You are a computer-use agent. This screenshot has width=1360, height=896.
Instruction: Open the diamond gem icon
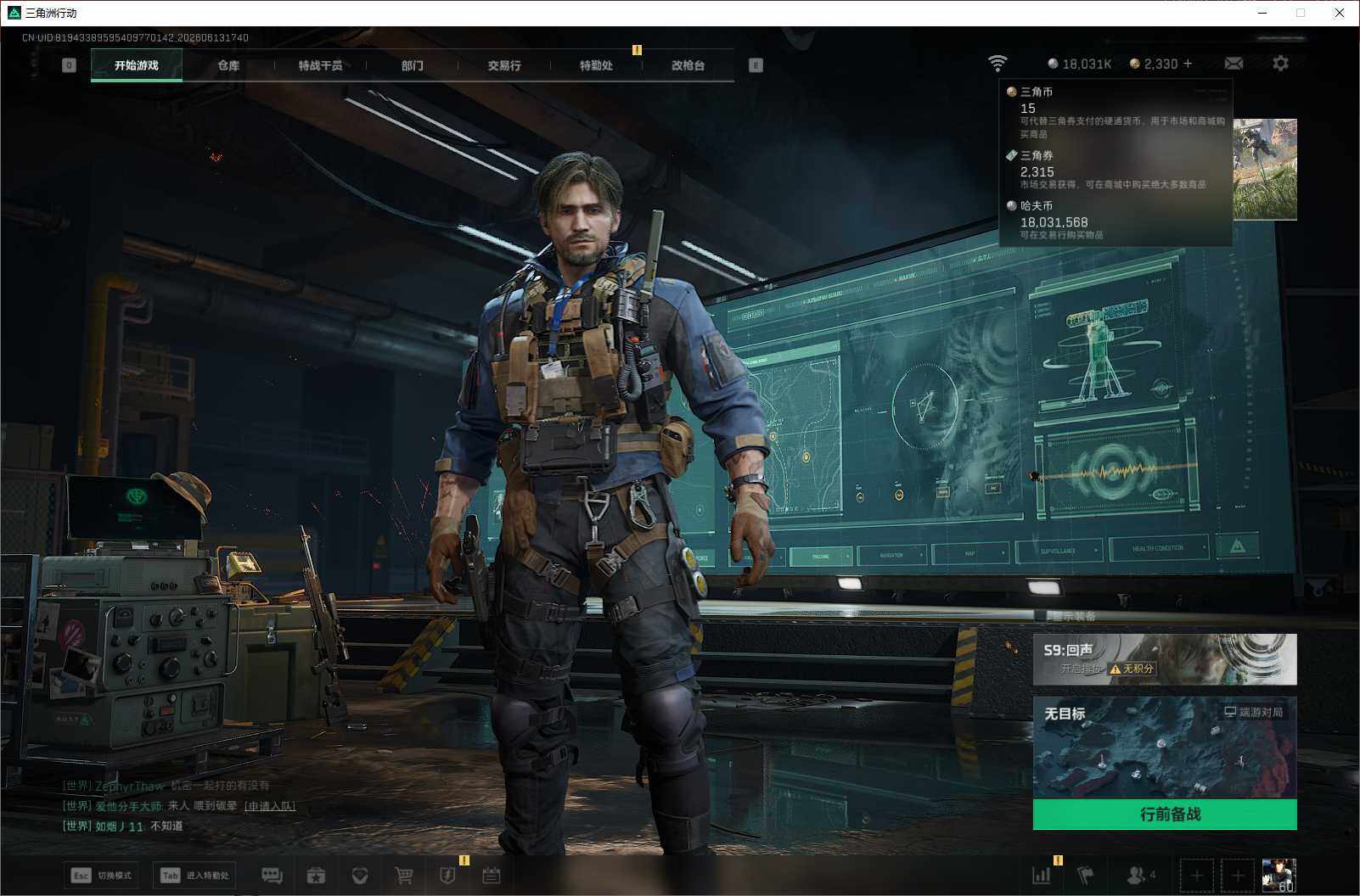click(x=360, y=875)
